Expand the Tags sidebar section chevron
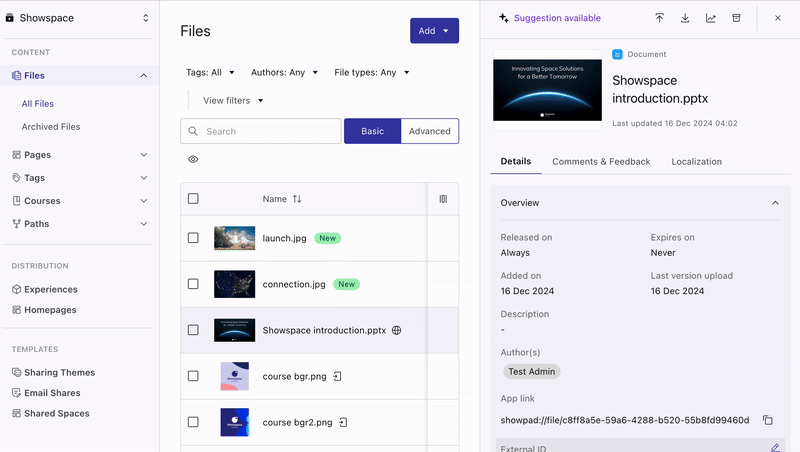This screenshot has height=452, width=800. [144, 178]
